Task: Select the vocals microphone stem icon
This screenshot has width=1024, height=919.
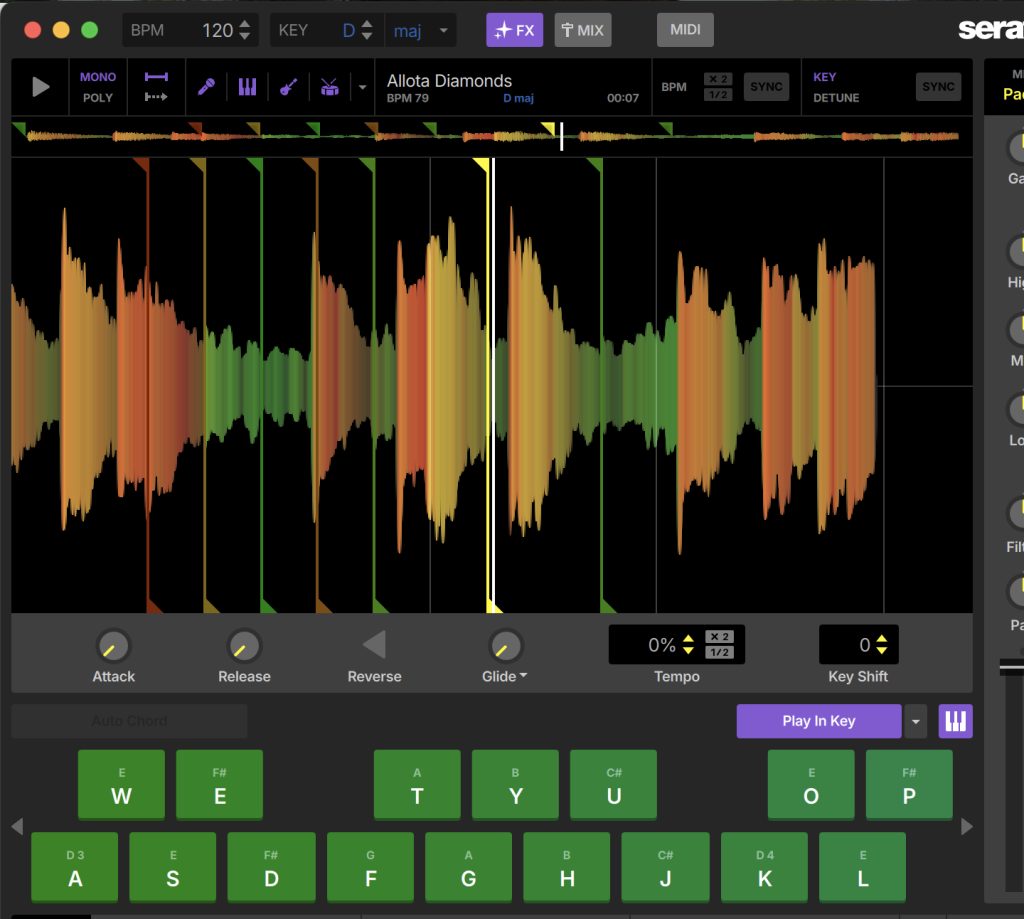Action: tap(206, 87)
